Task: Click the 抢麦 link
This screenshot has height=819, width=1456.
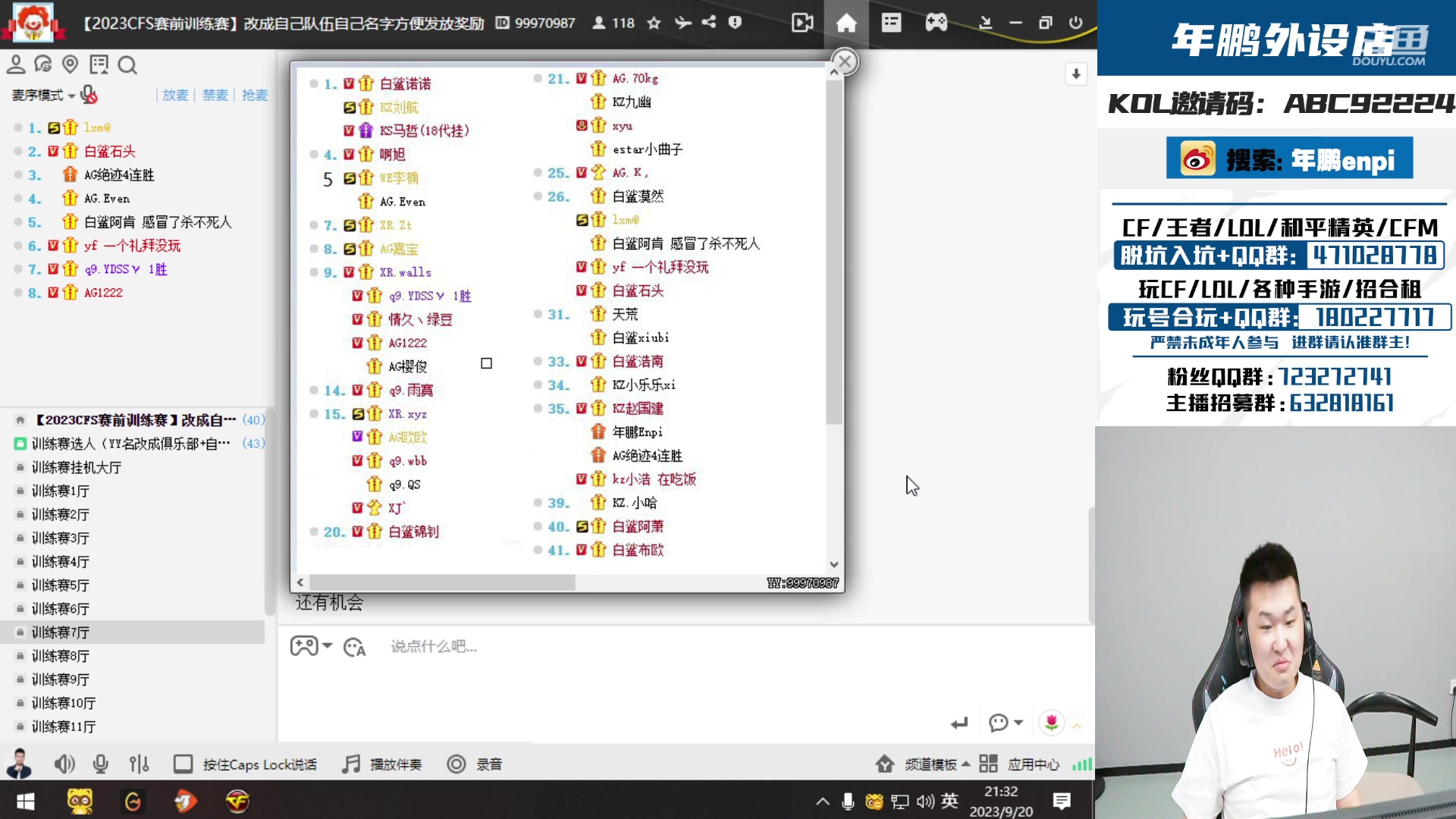Action: pyautogui.click(x=255, y=96)
